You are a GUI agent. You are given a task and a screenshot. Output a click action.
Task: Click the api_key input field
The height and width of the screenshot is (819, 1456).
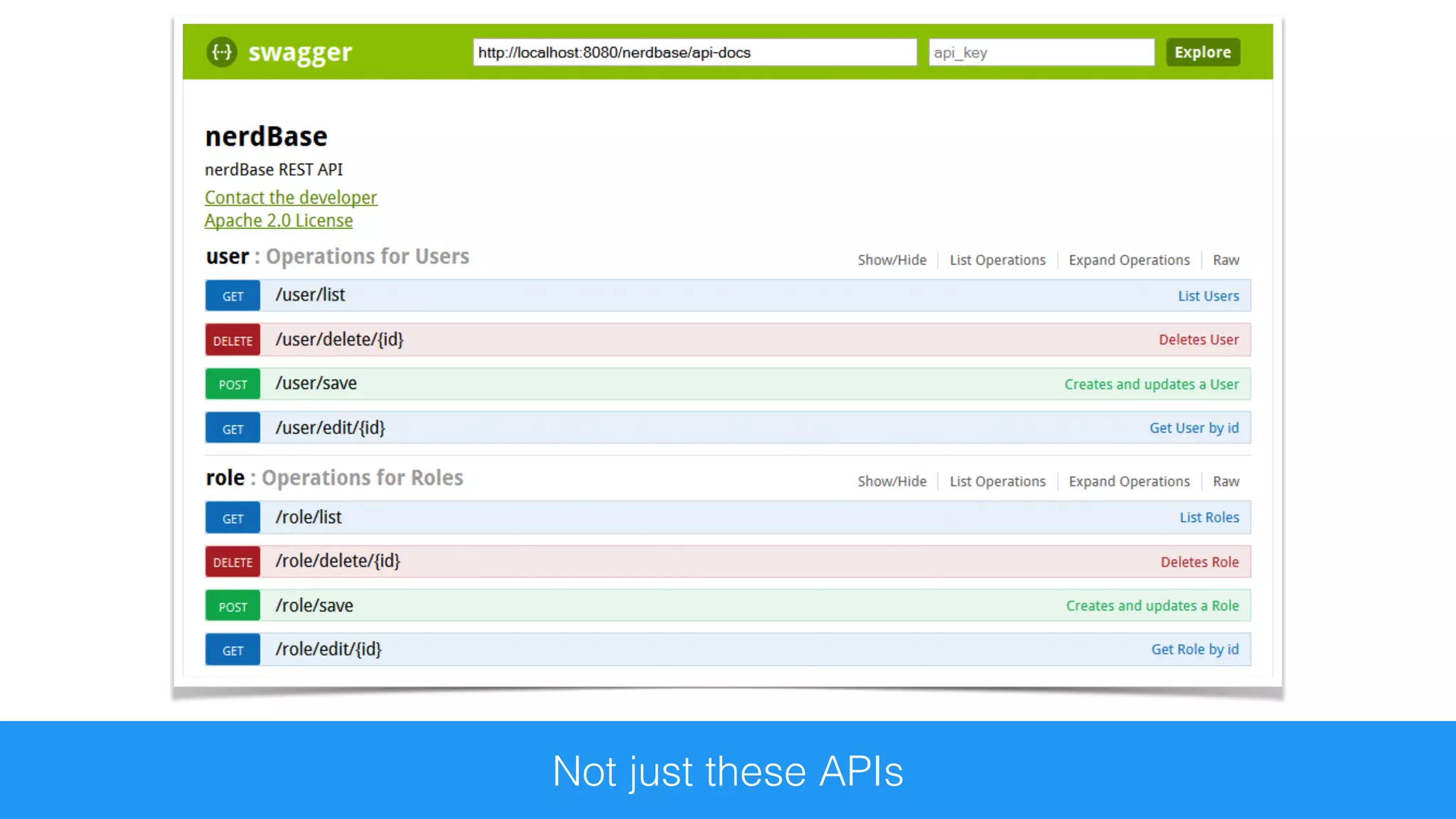point(1041,53)
